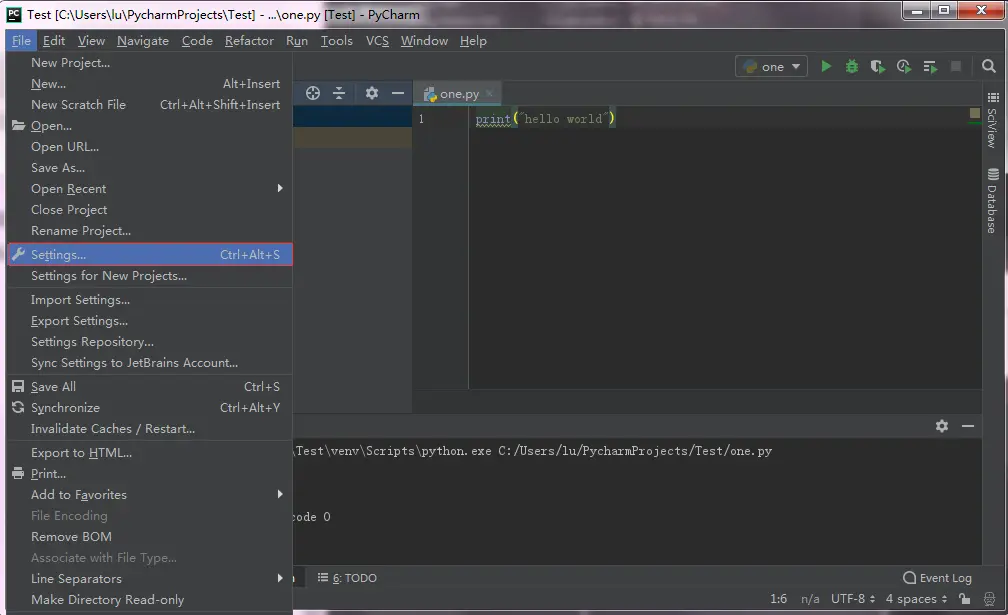Open the Code menu

pyautogui.click(x=197, y=40)
